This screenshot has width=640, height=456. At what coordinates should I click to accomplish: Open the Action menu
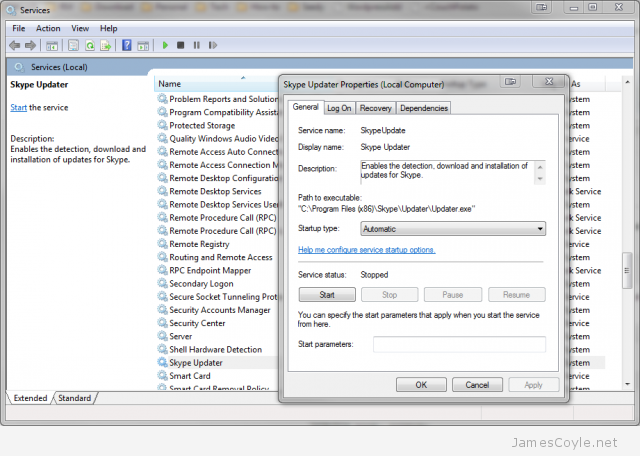pyautogui.click(x=48, y=28)
